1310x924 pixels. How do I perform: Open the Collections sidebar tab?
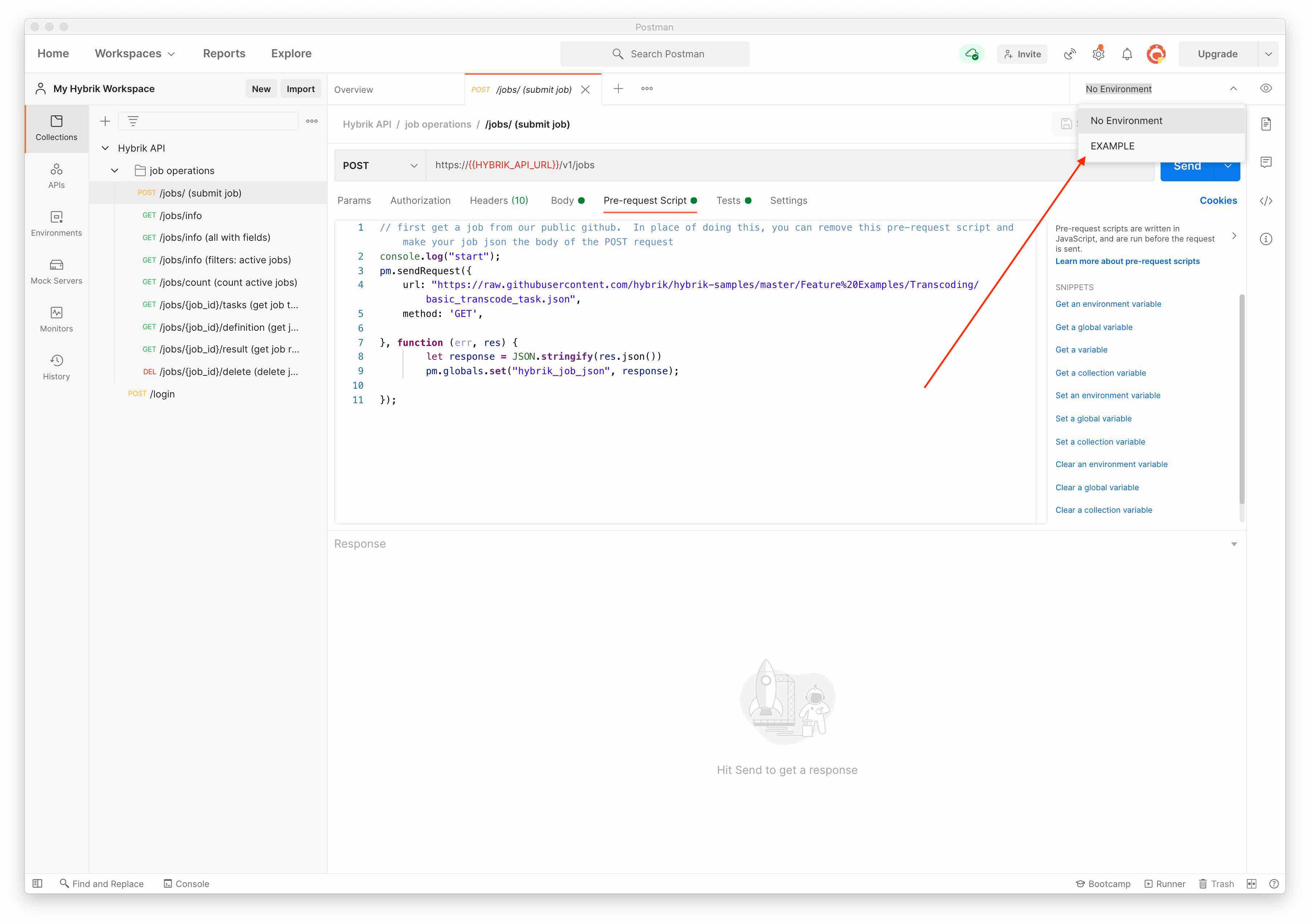pos(56,128)
